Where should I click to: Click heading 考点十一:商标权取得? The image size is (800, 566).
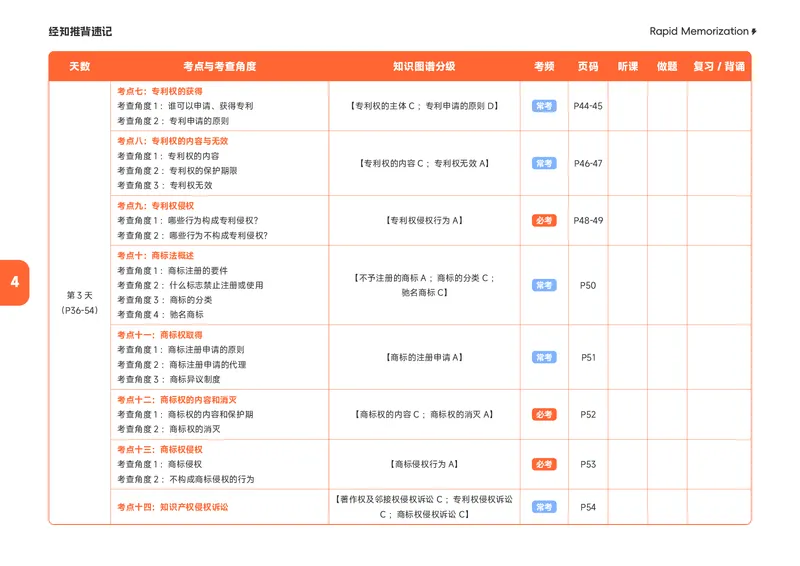pyautogui.click(x=160, y=335)
